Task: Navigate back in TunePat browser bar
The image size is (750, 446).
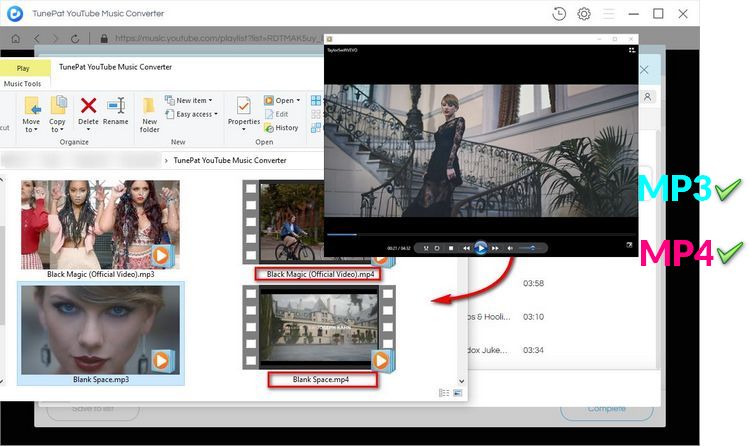Action: pyautogui.click(x=37, y=39)
